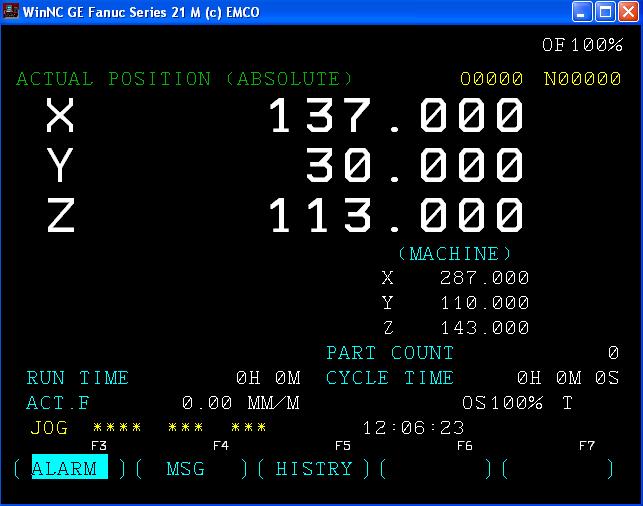Close the WinNC window
This screenshot has height=506, width=643.
(628, 11)
